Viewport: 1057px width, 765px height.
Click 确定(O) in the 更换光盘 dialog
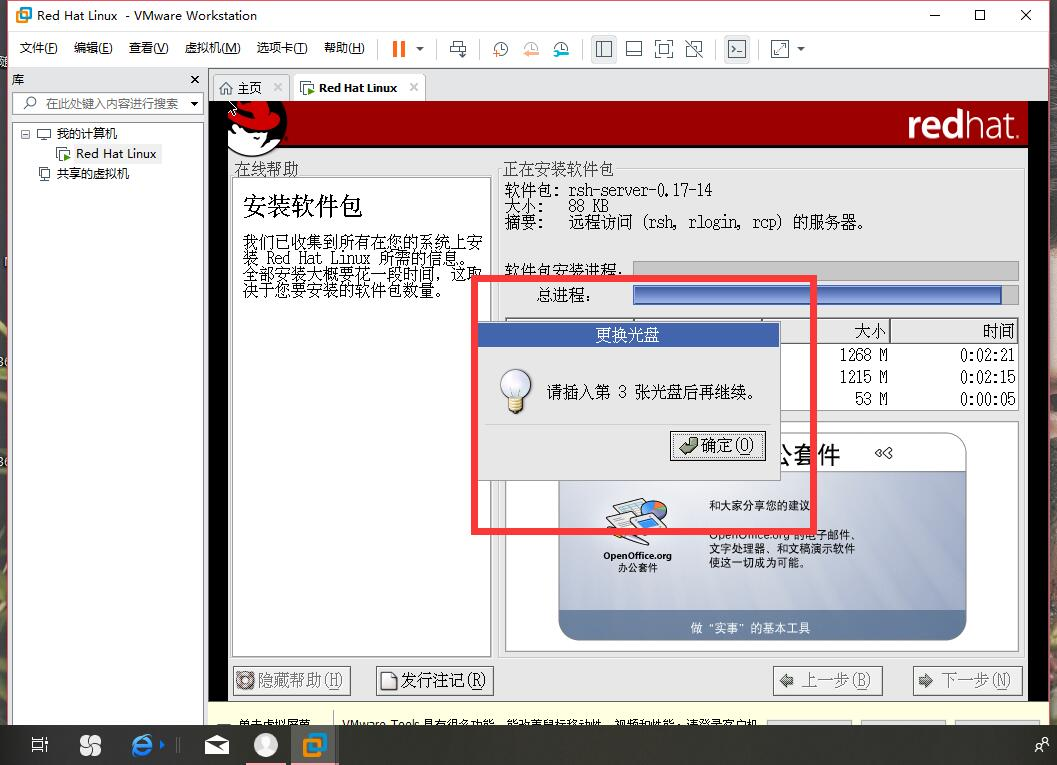717,446
